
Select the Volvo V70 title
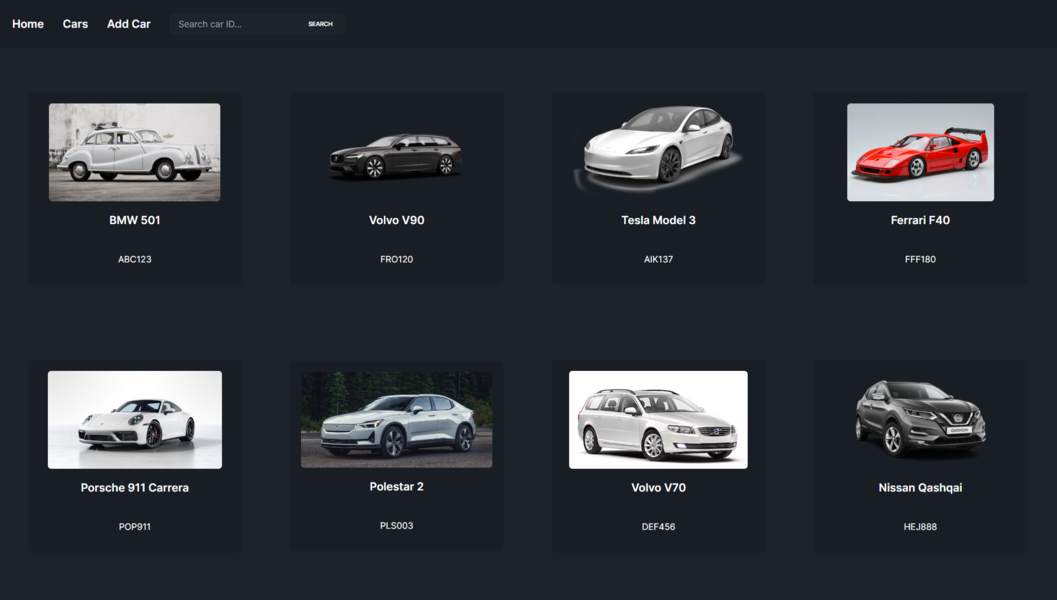click(x=659, y=487)
